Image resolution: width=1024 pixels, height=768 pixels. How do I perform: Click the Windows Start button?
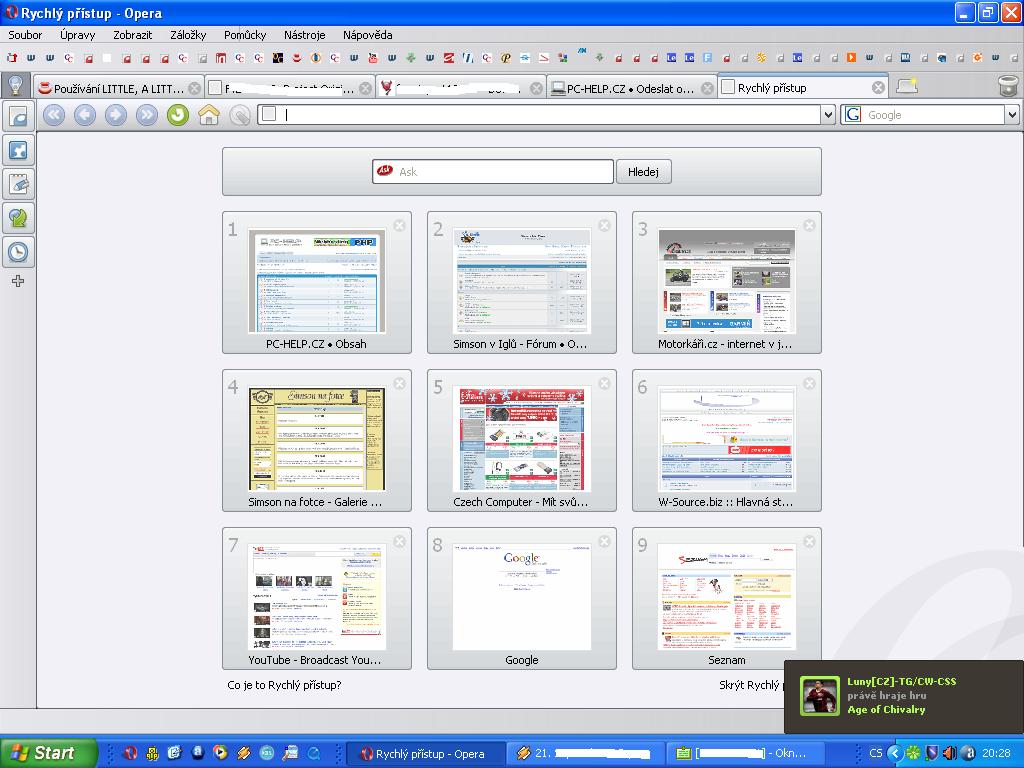click(x=48, y=753)
